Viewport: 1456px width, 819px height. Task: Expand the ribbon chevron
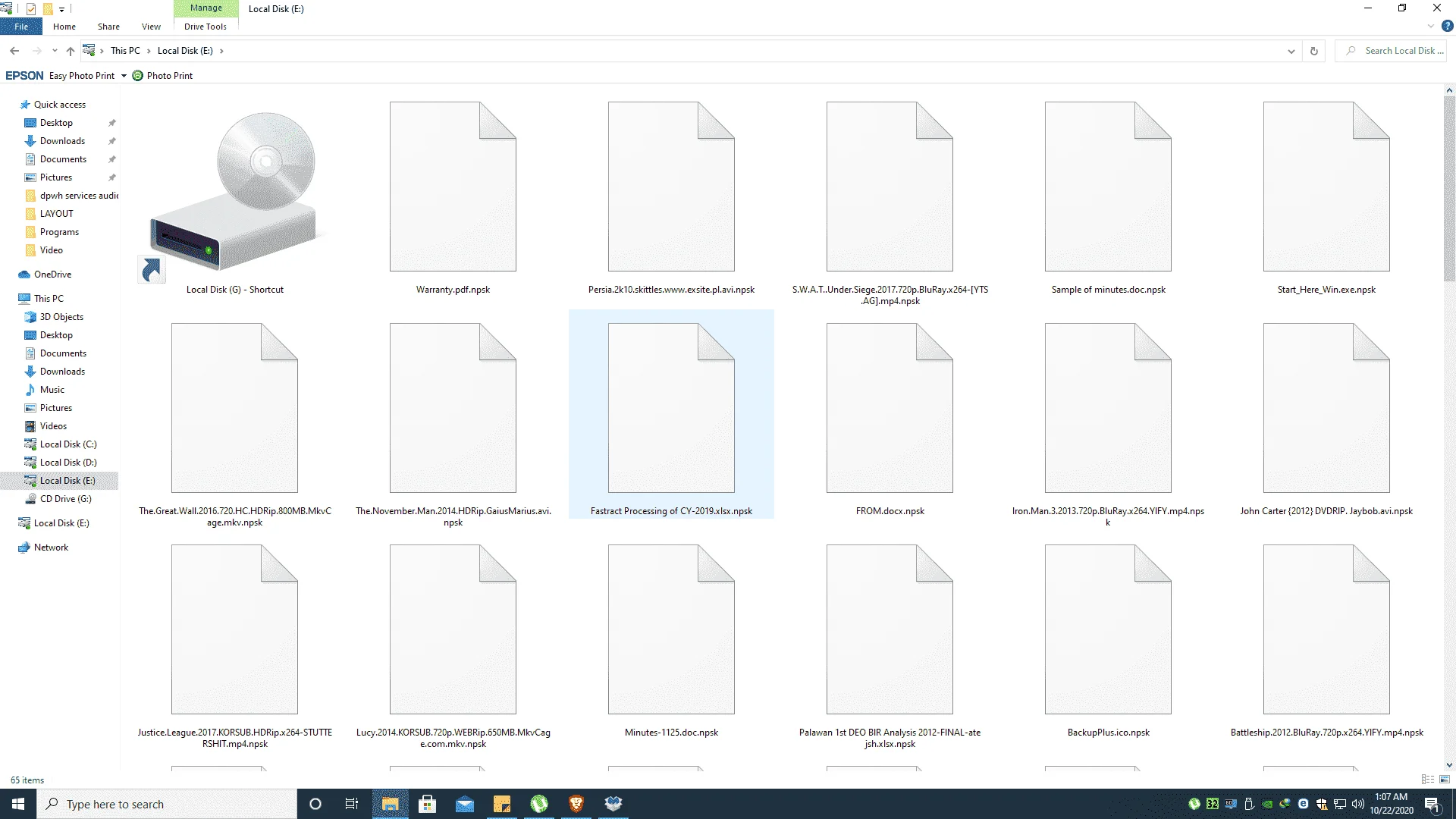[x=1431, y=27]
